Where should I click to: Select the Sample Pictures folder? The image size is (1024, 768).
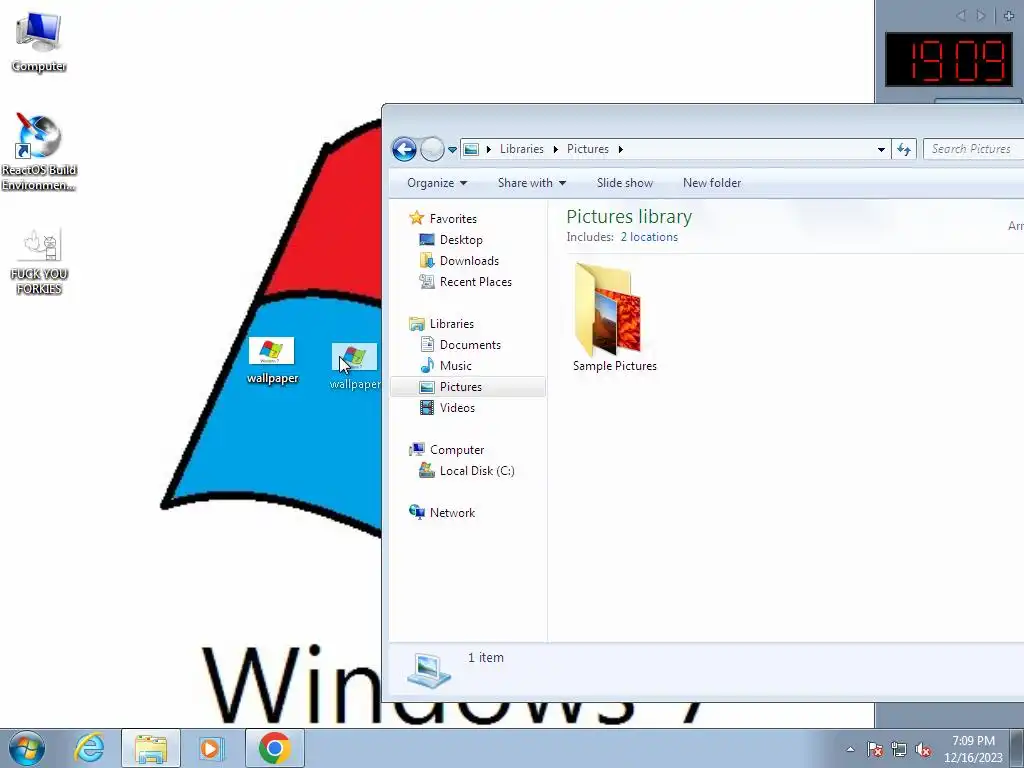pos(614,317)
